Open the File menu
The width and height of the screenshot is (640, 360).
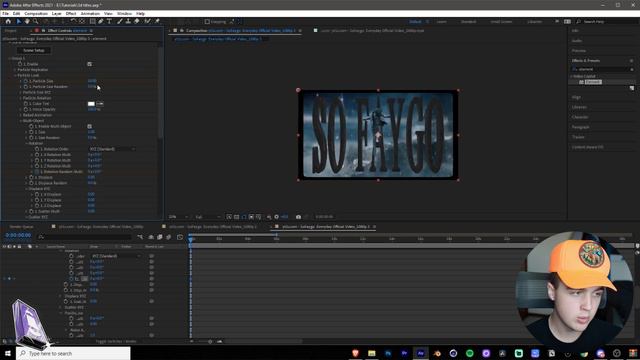tap(5, 13)
